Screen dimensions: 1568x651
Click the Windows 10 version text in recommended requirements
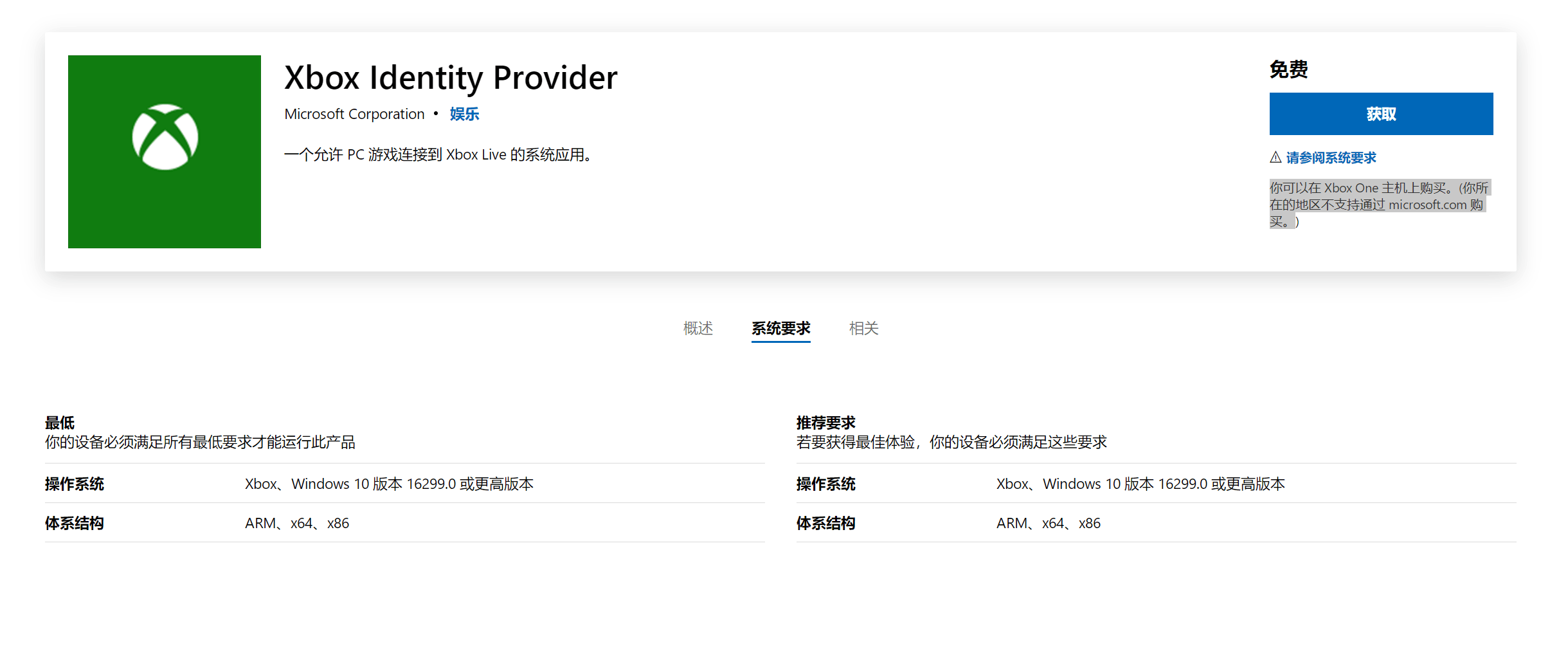(1141, 484)
